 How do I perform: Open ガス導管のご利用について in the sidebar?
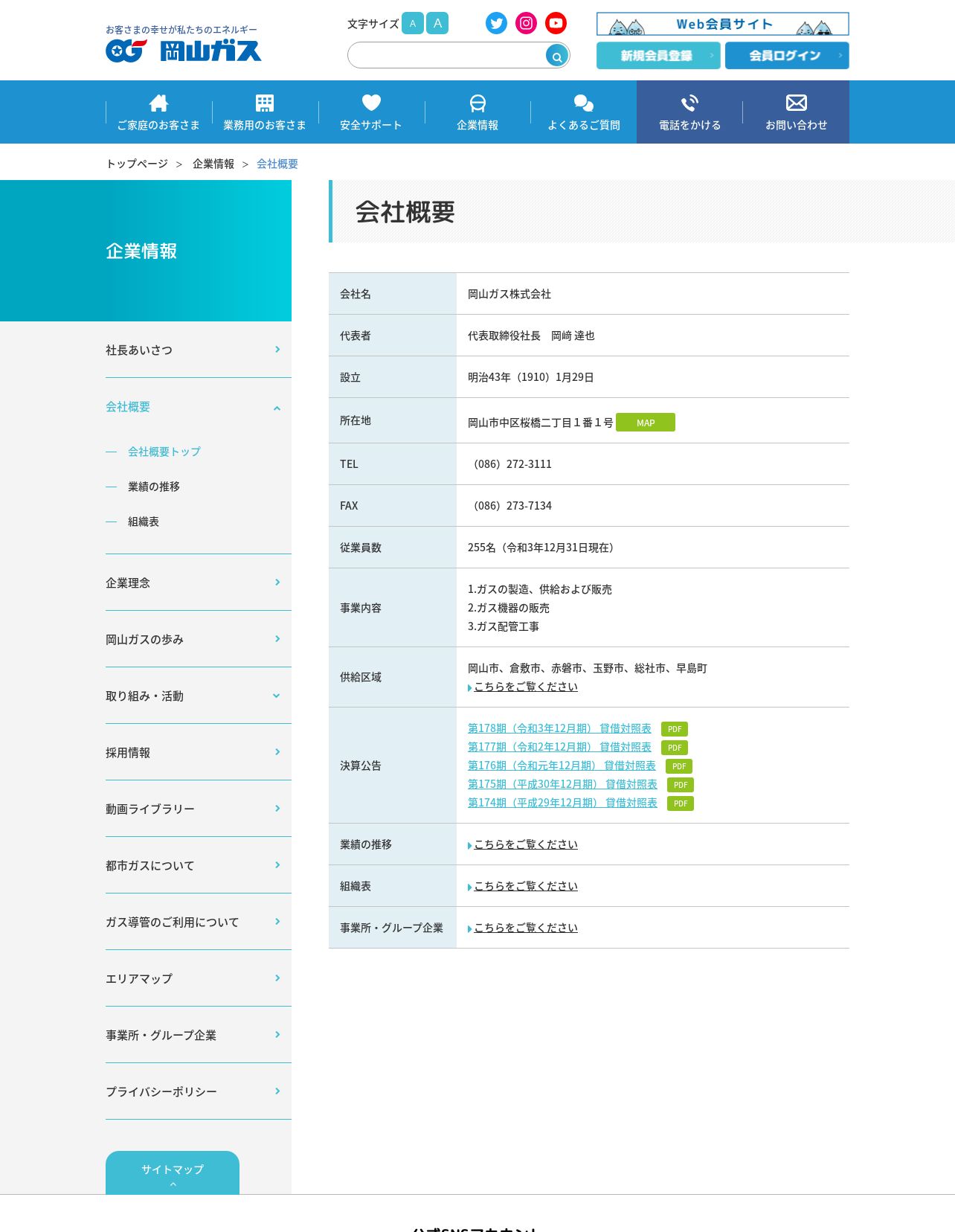(199, 922)
